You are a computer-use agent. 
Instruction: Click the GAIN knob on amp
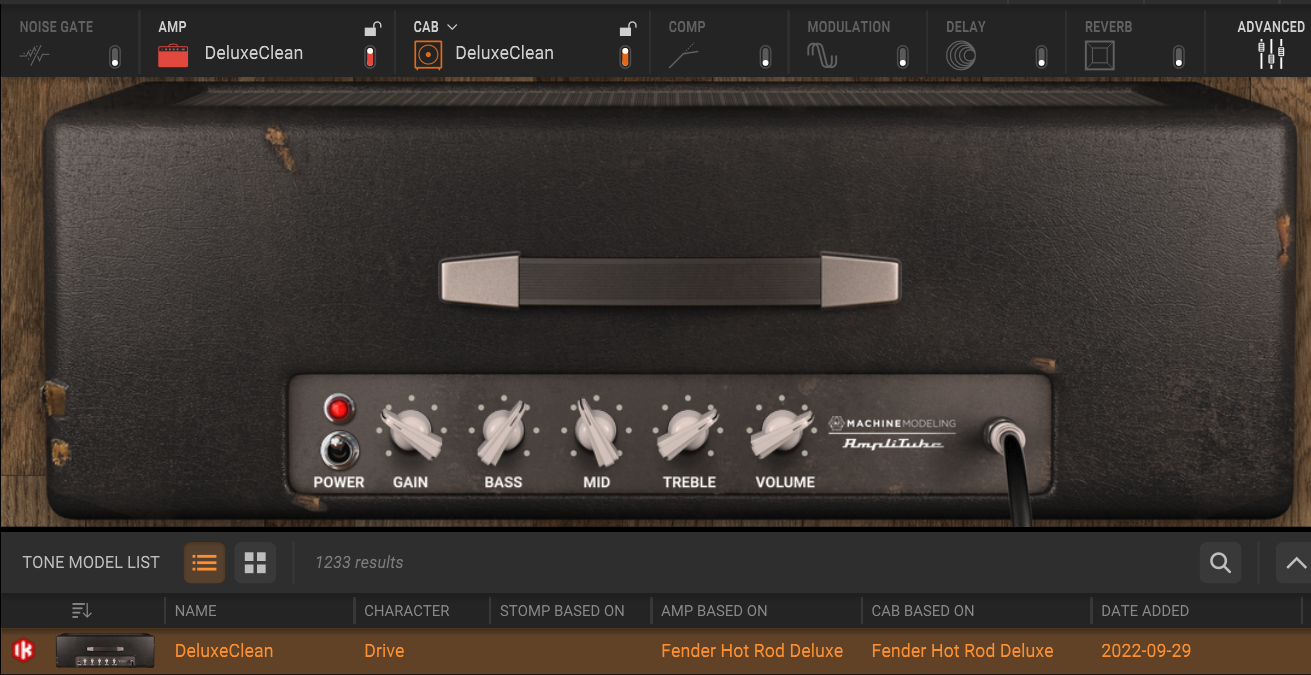pyautogui.click(x=410, y=432)
